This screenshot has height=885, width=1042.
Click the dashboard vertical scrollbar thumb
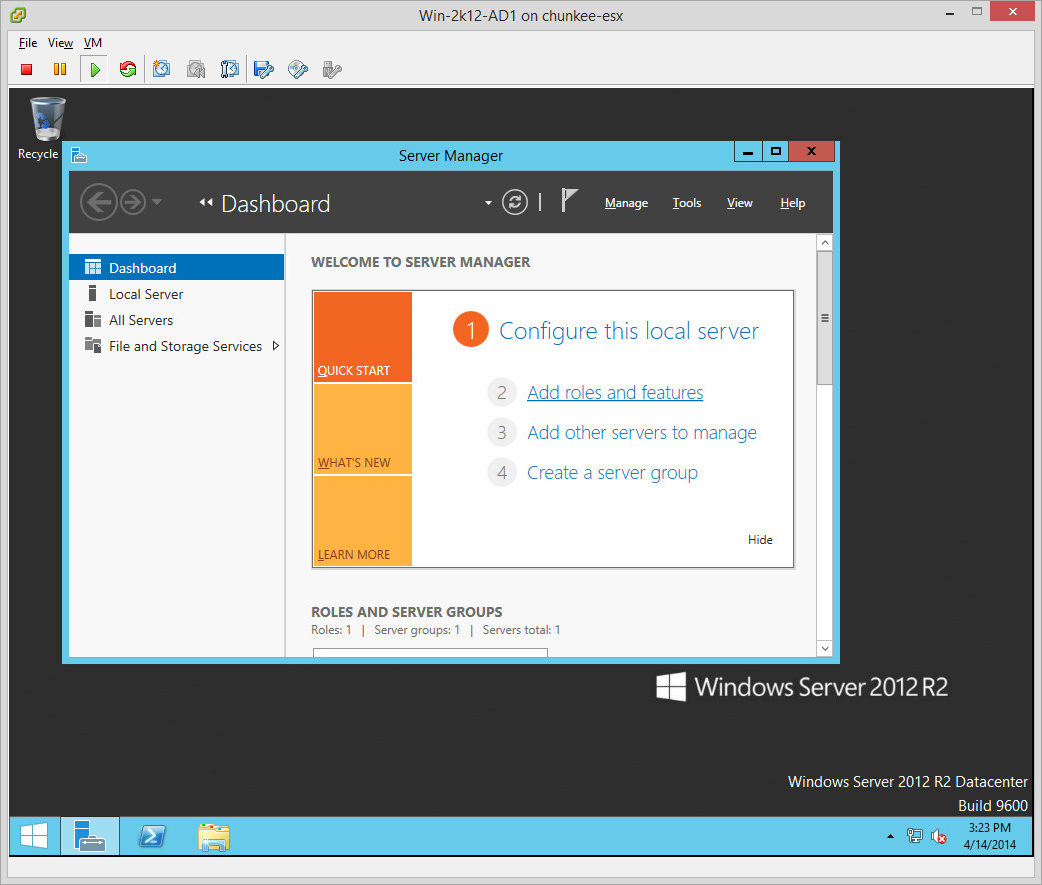[x=824, y=318]
